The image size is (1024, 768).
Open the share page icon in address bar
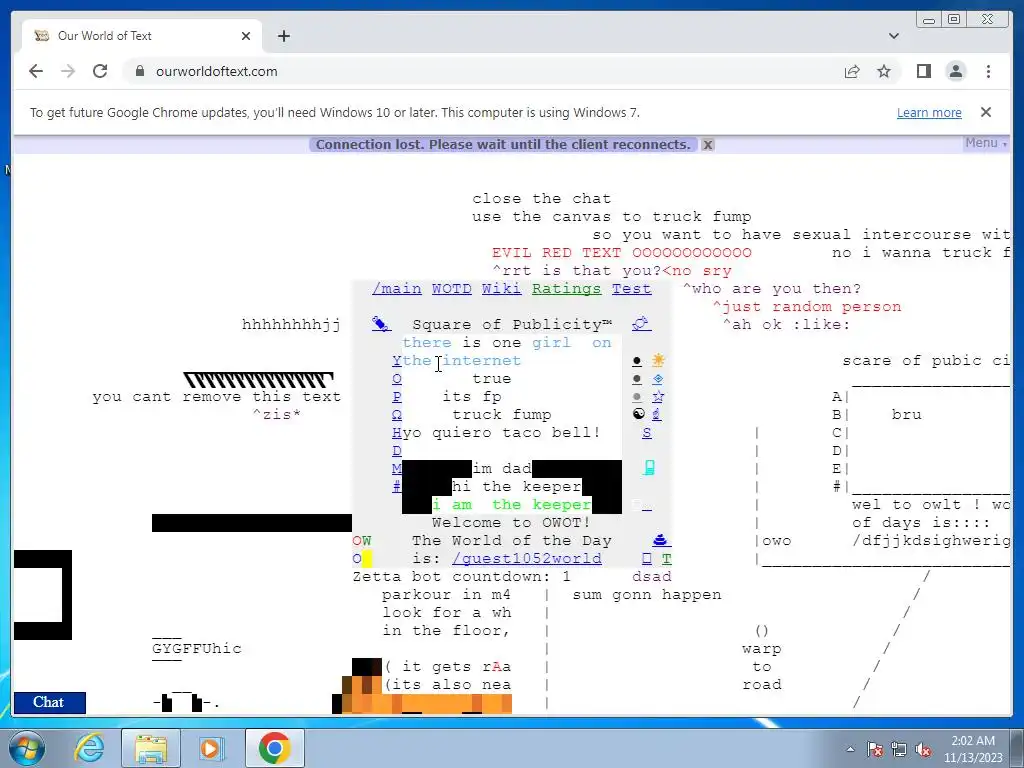(852, 71)
